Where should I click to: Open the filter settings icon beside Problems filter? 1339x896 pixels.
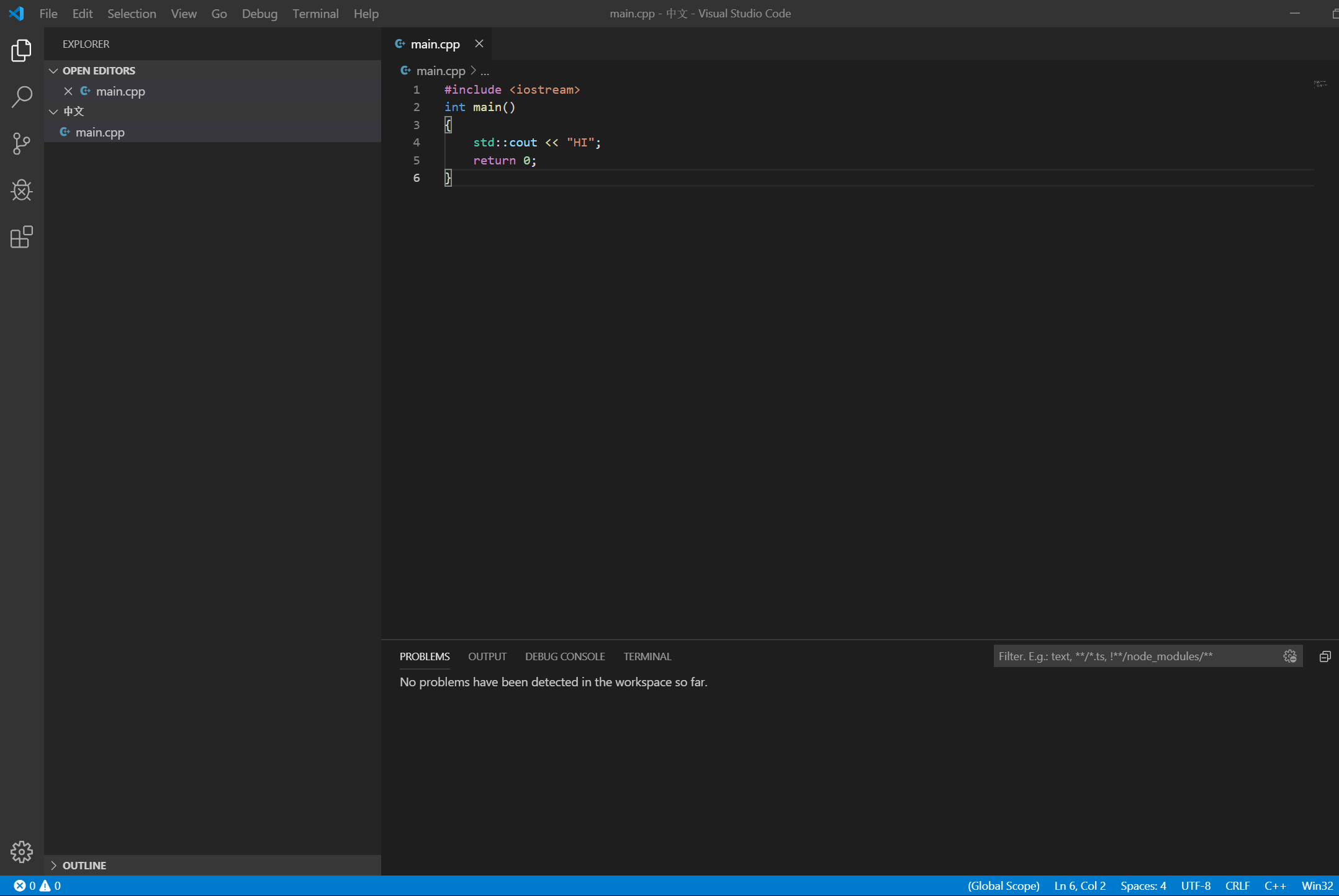tap(1289, 656)
